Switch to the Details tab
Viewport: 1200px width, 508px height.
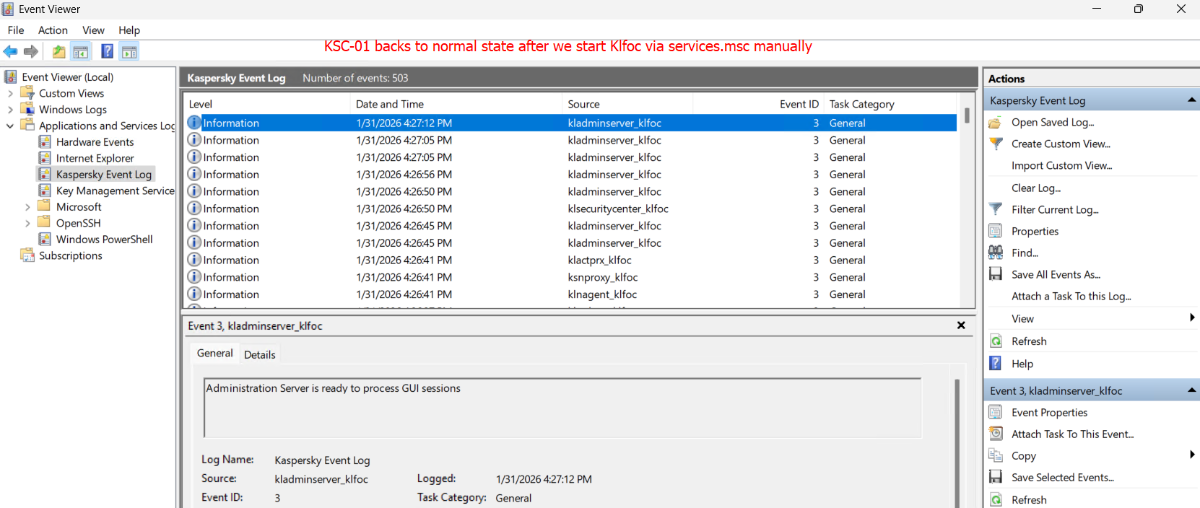click(260, 354)
